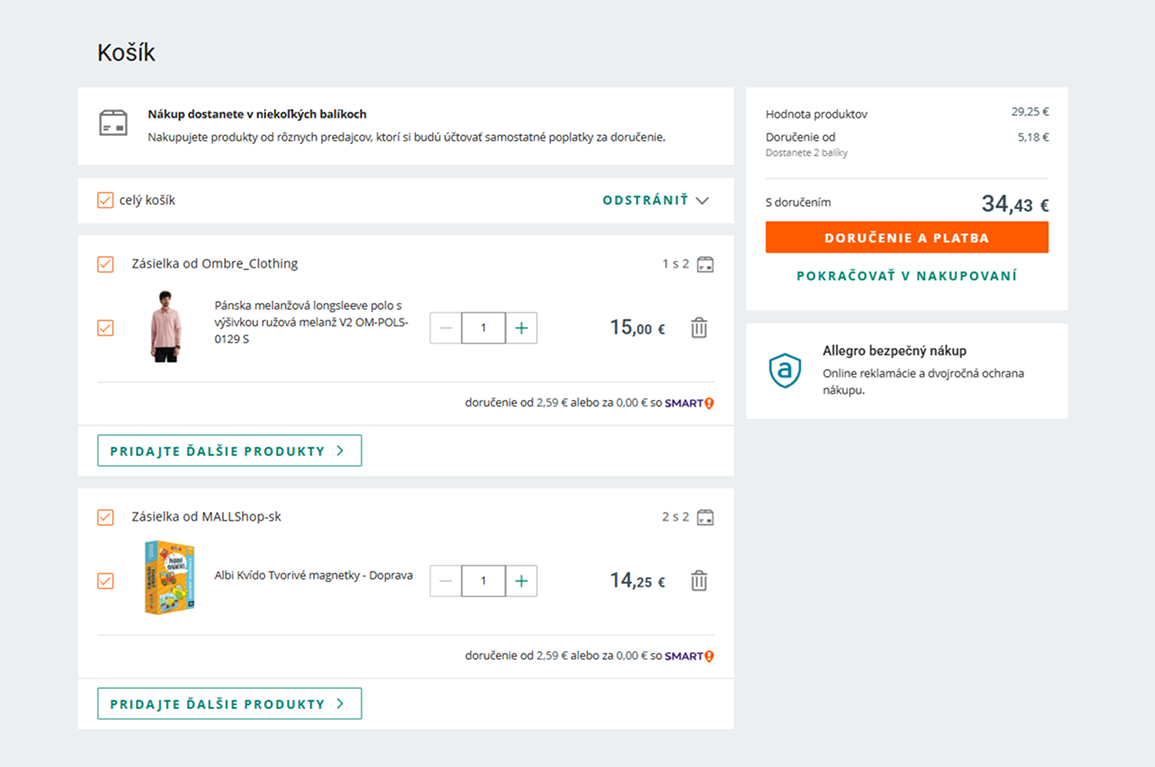
Task: Click the box icon in multi-package notice
Action: coord(113,123)
